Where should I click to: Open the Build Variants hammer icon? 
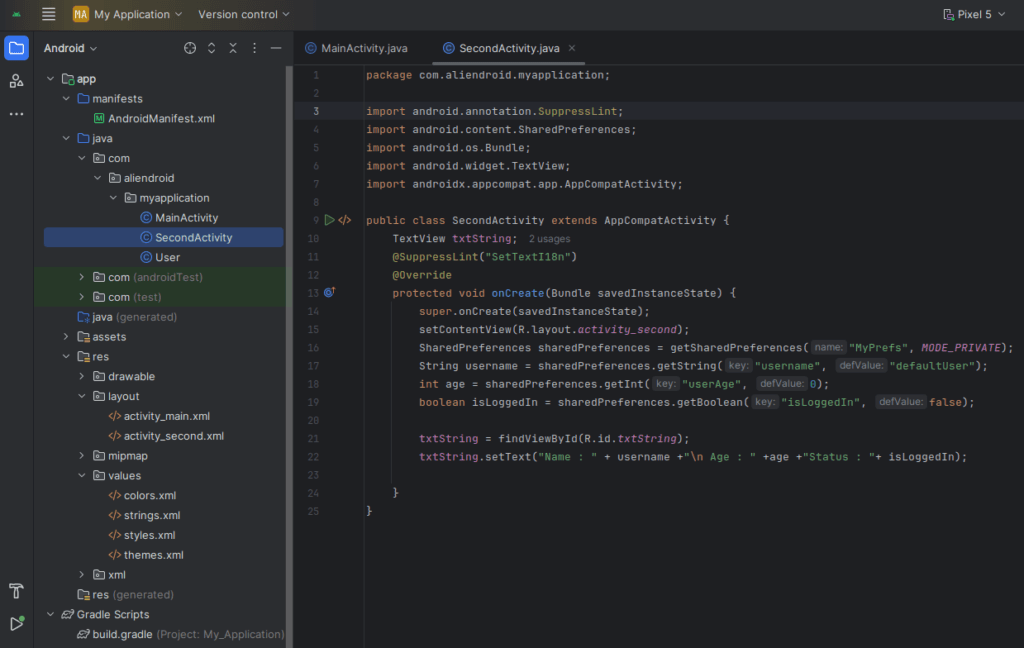point(16,591)
